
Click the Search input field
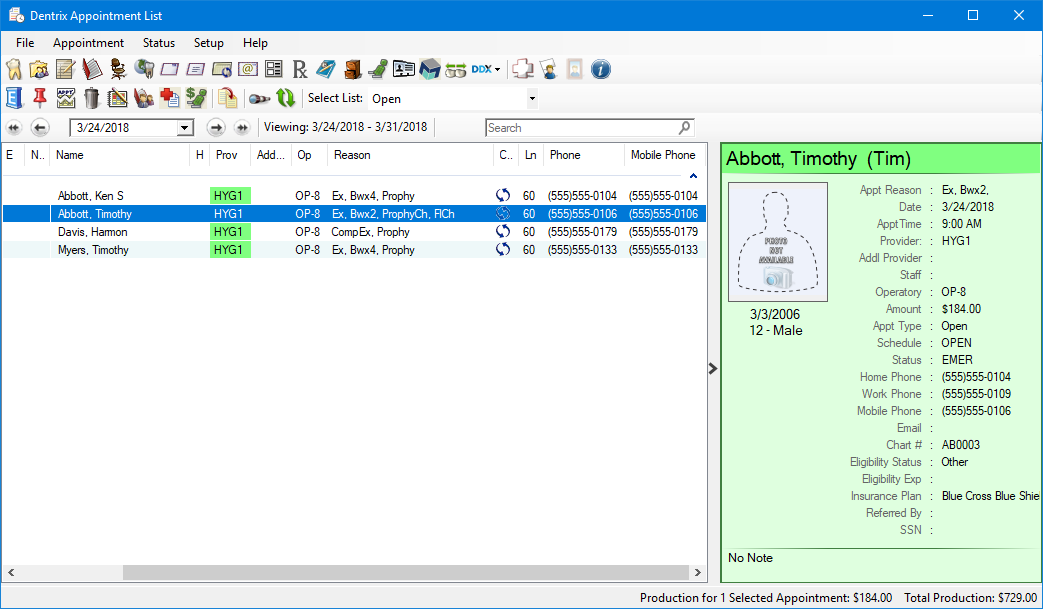580,128
